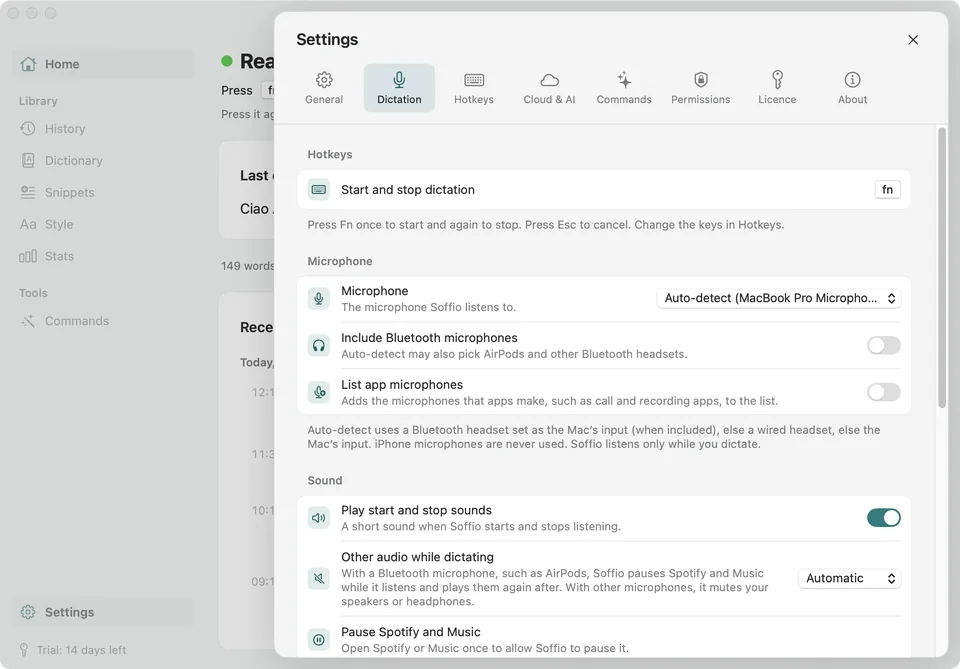
Task: Open the Commands sparkle icon tab
Action: [624, 80]
